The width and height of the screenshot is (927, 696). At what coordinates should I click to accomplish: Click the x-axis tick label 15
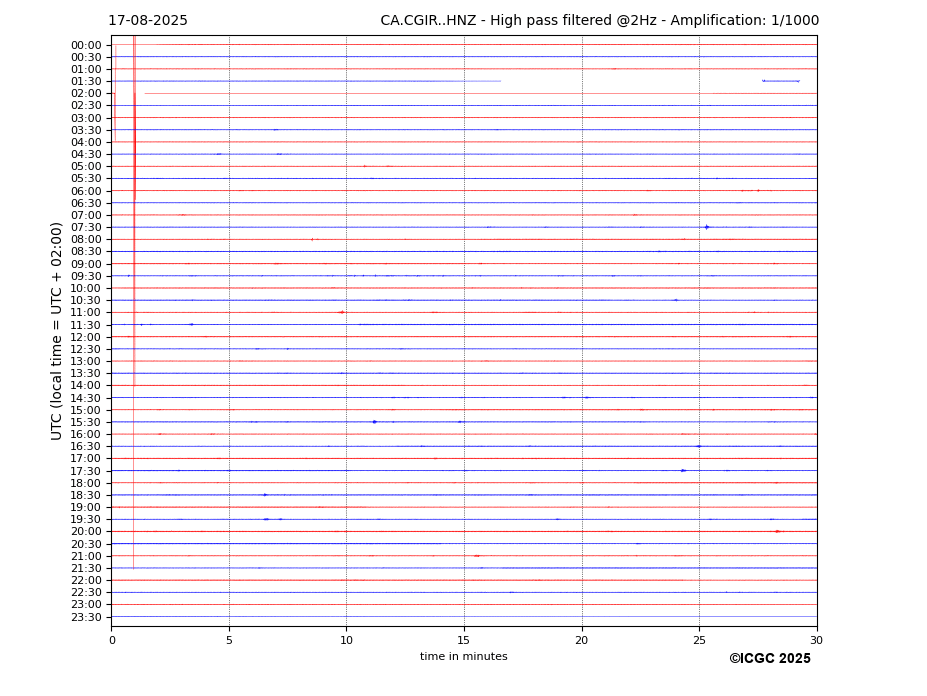(x=464, y=640)
